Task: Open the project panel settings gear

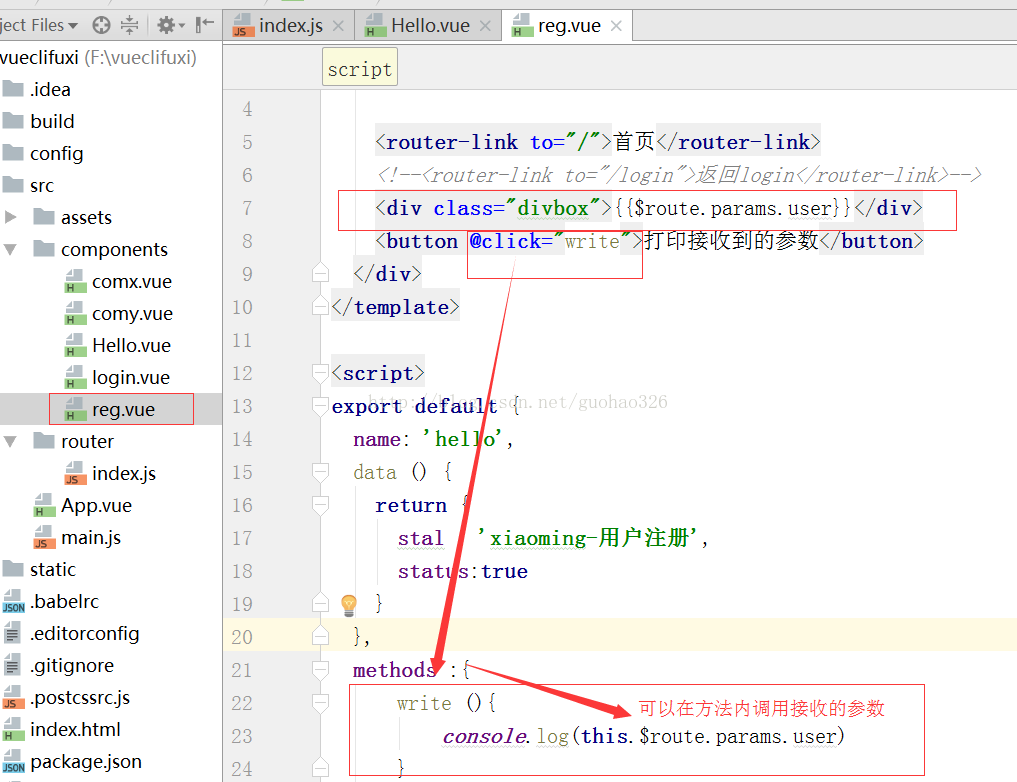Action: 171,25
